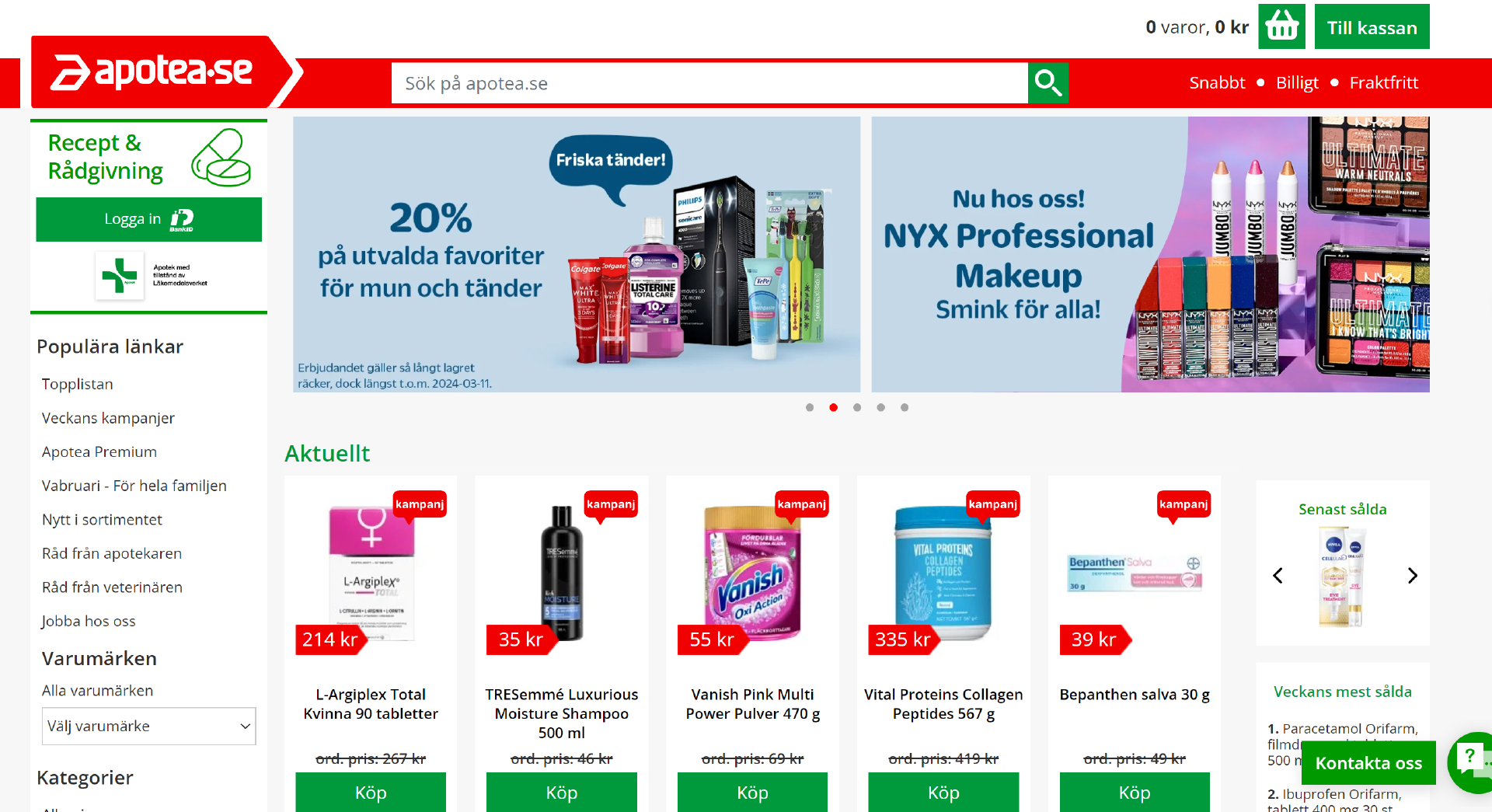Buy Bepanthen salva 30 g
The width and height of the screenshot is (1492, 812).
(1135, 792)
